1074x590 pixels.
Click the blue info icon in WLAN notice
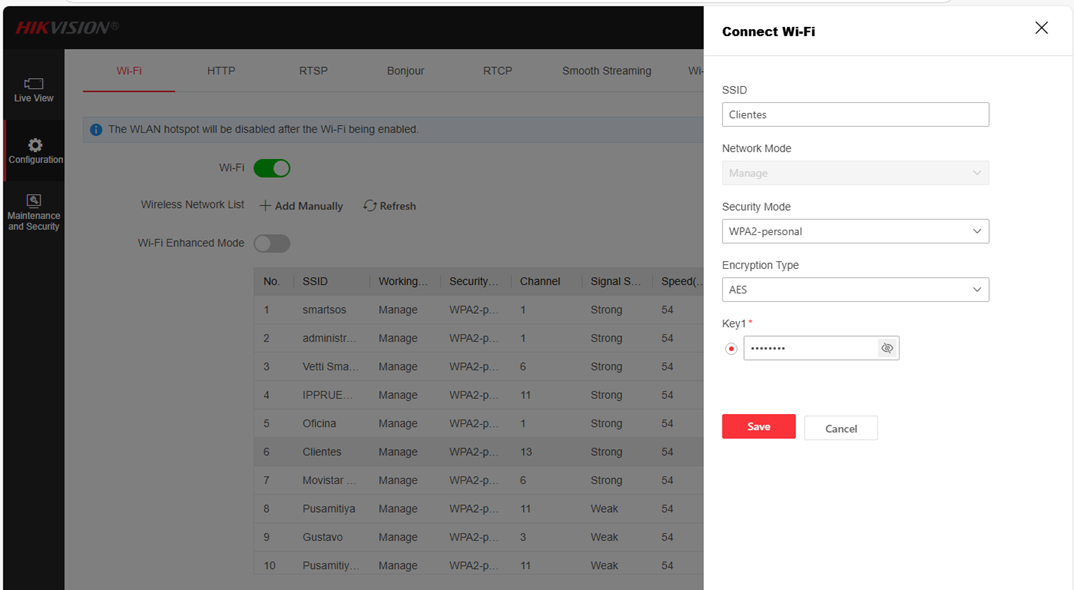point(96,130)
